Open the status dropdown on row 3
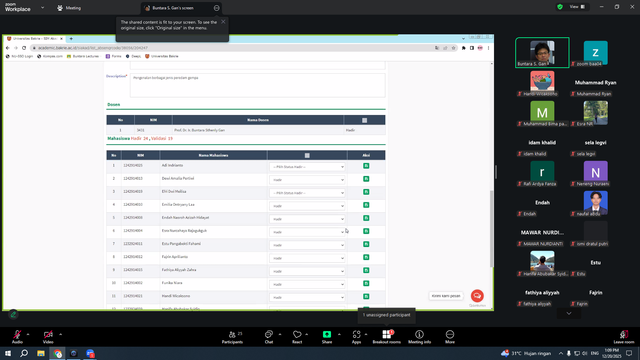Screen dimensions: 640x360 click(x=307, y=193)
